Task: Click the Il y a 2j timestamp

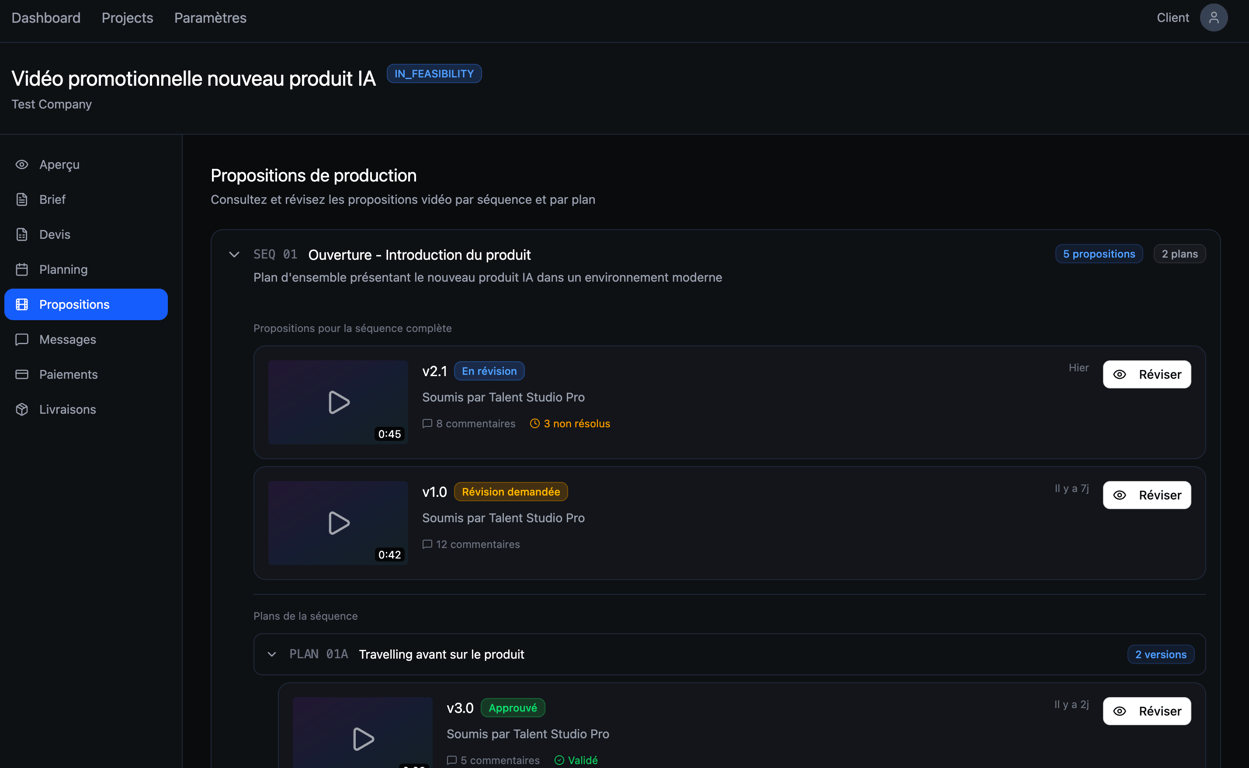Action: click(1071, 705)
